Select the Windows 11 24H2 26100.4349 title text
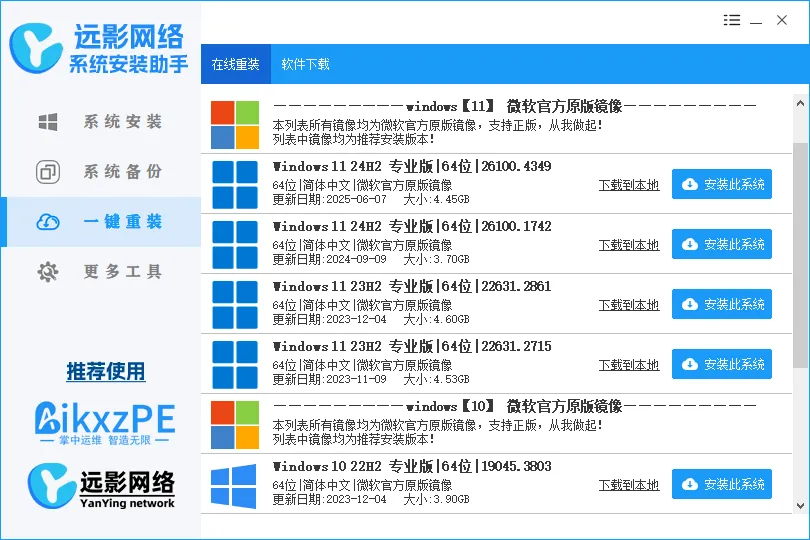Screen dimensions: 810x540 click(x=412, y=166)
